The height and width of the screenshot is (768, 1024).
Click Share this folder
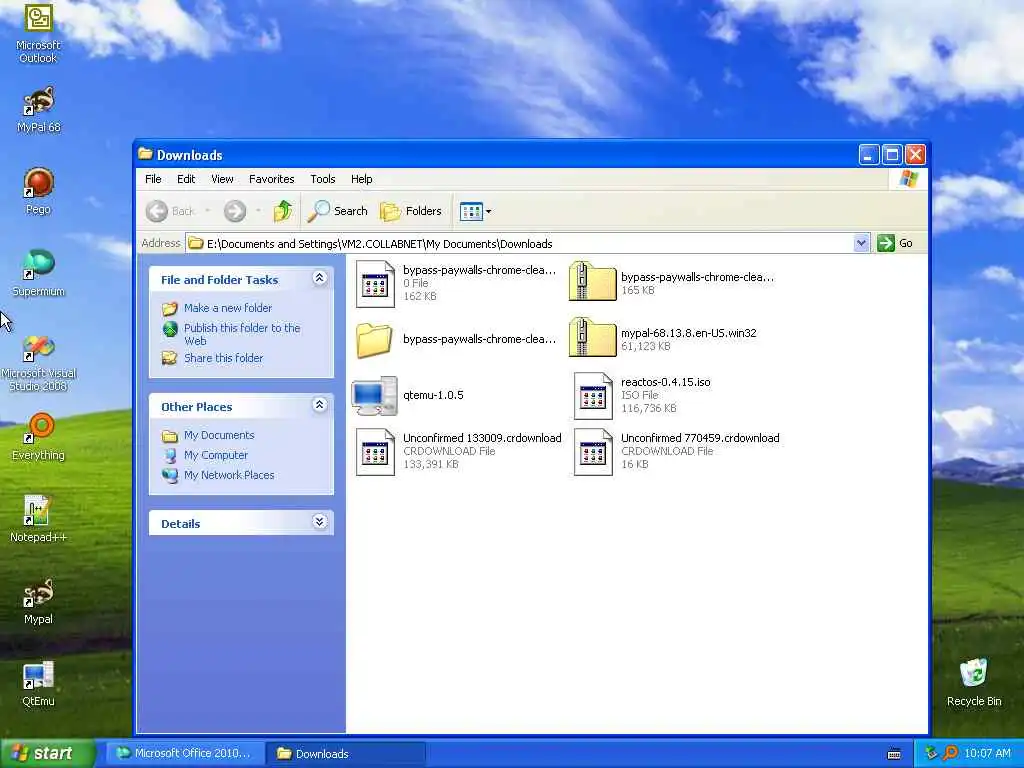tap(223, 358)
